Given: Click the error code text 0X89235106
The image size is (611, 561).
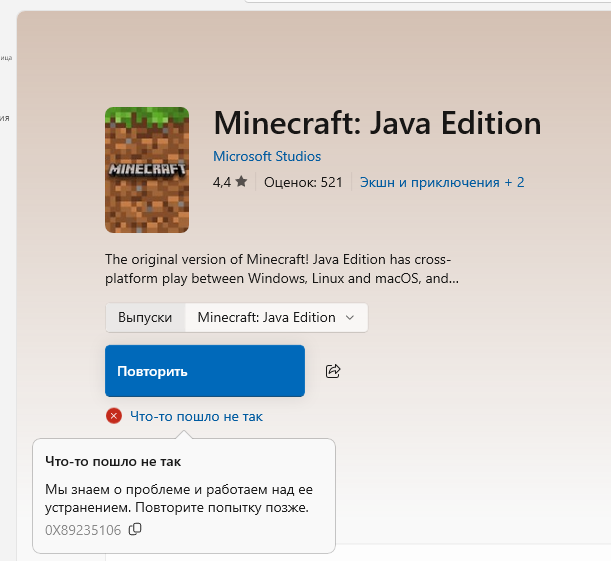Looking at the screenshot, I should [x=83, y=530].
